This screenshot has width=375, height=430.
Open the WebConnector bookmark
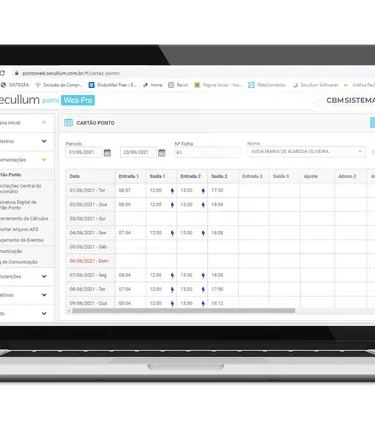click(x=267, y=85)
